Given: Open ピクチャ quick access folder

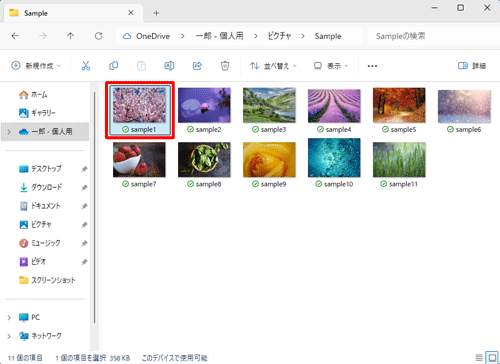Looking at the screenshot, I should (x=35, y=225).
